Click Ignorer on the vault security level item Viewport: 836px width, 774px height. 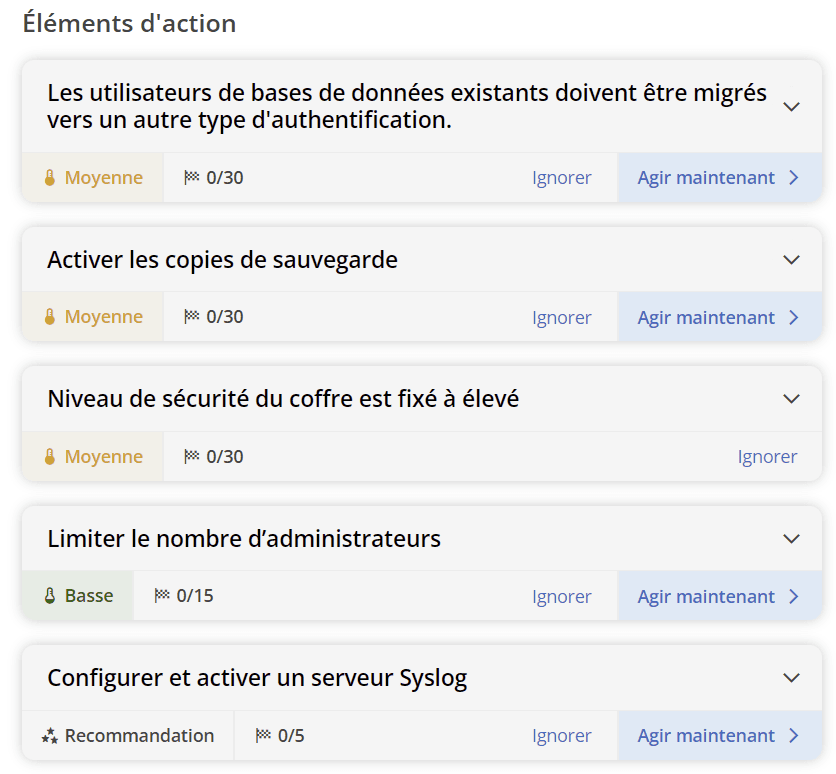click(x=766, y=456)
